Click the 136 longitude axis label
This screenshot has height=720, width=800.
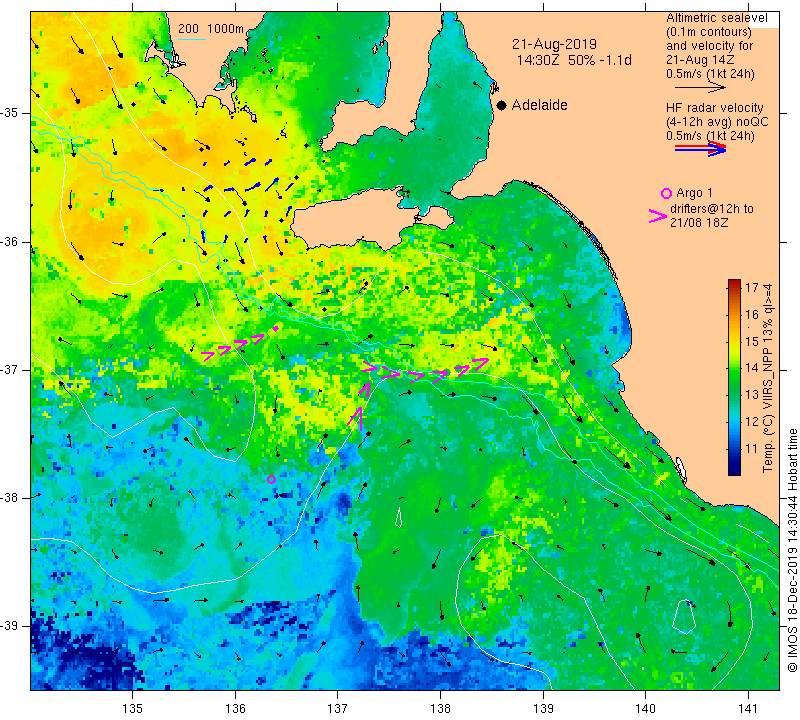click(235, 709)
